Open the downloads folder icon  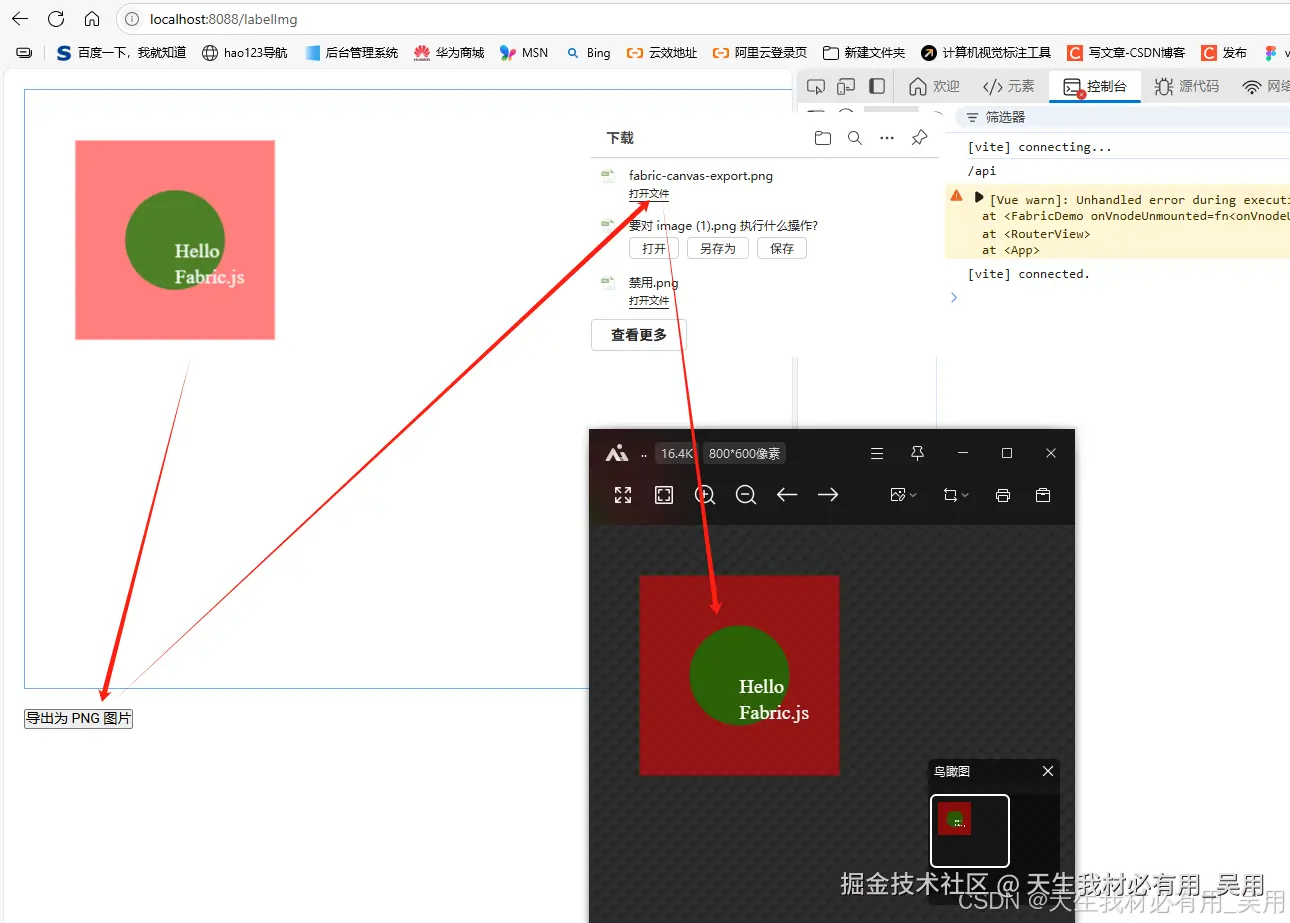click(822, 137)
